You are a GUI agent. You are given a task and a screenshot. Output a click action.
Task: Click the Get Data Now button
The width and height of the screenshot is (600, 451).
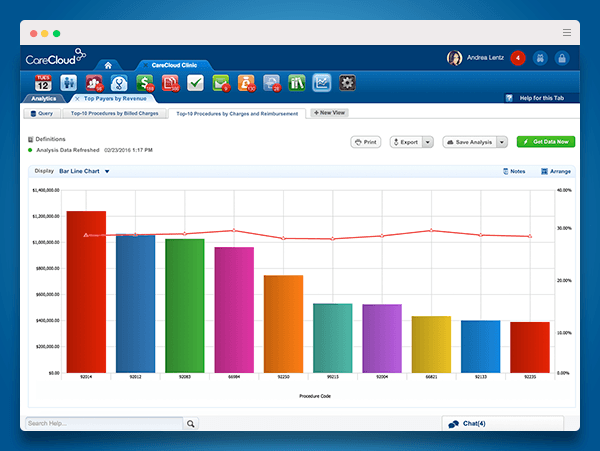tap(546, 142)
